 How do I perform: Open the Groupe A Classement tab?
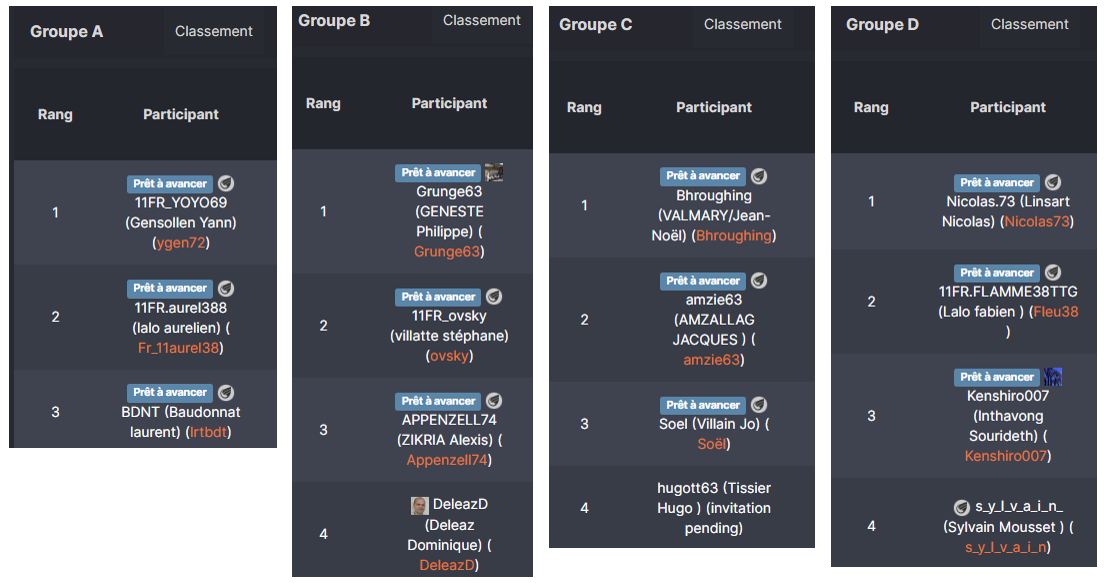214,31
